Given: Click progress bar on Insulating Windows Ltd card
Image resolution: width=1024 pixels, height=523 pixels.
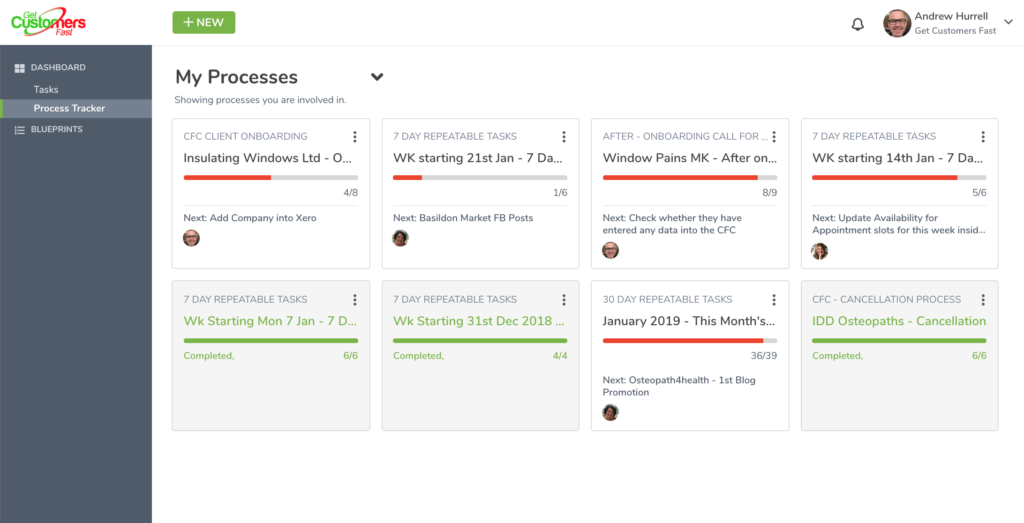Looking at the screenshot, I should tap(270, 178).
